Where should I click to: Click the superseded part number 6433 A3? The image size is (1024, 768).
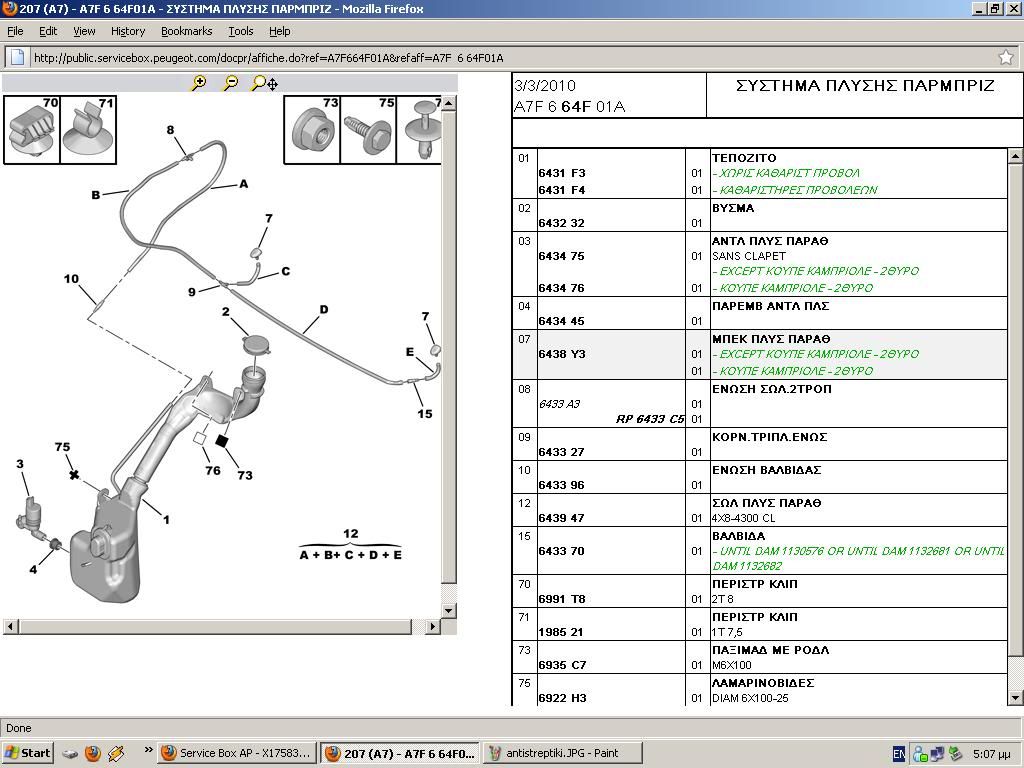coord(559,404)
